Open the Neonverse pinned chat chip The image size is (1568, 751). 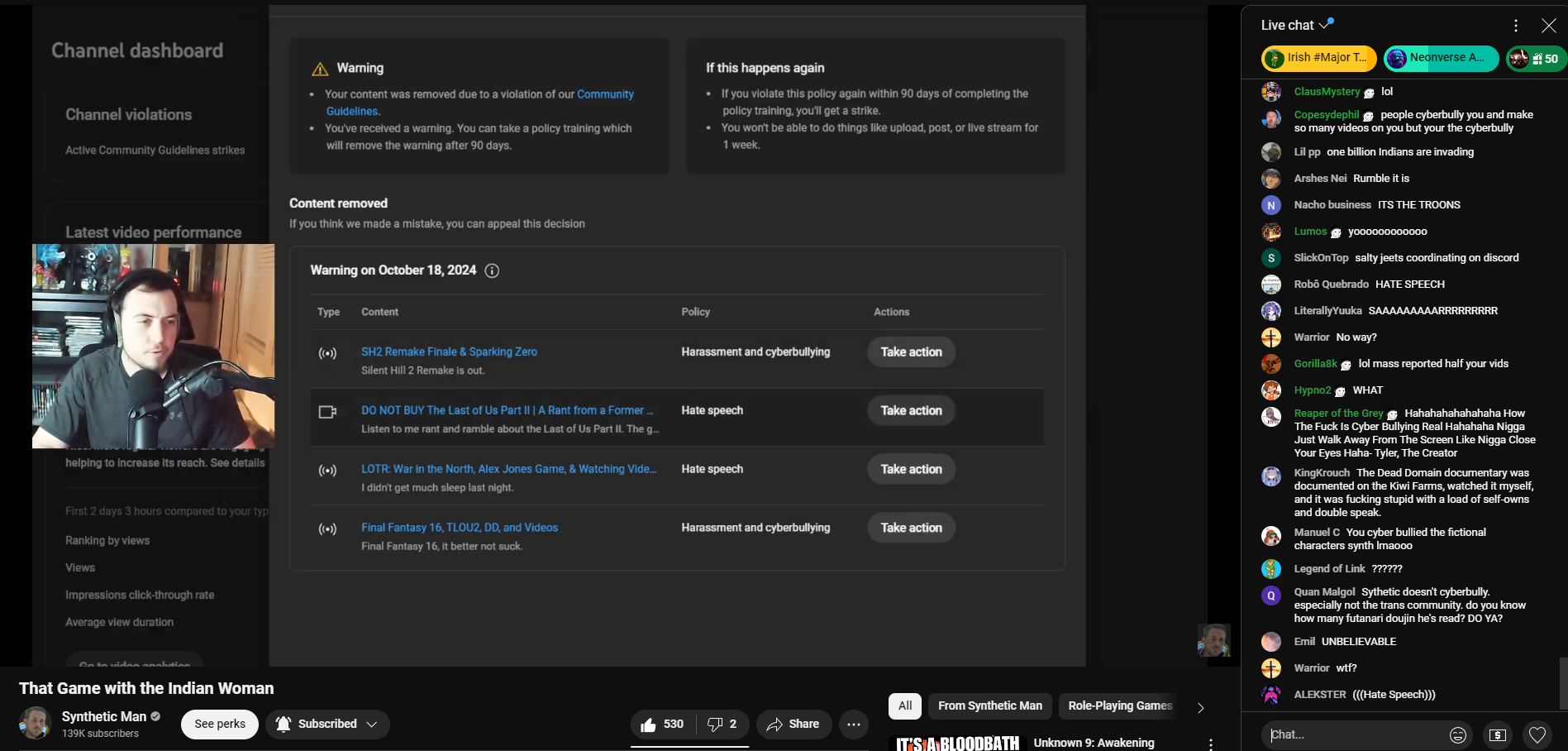pos(1441,58)
